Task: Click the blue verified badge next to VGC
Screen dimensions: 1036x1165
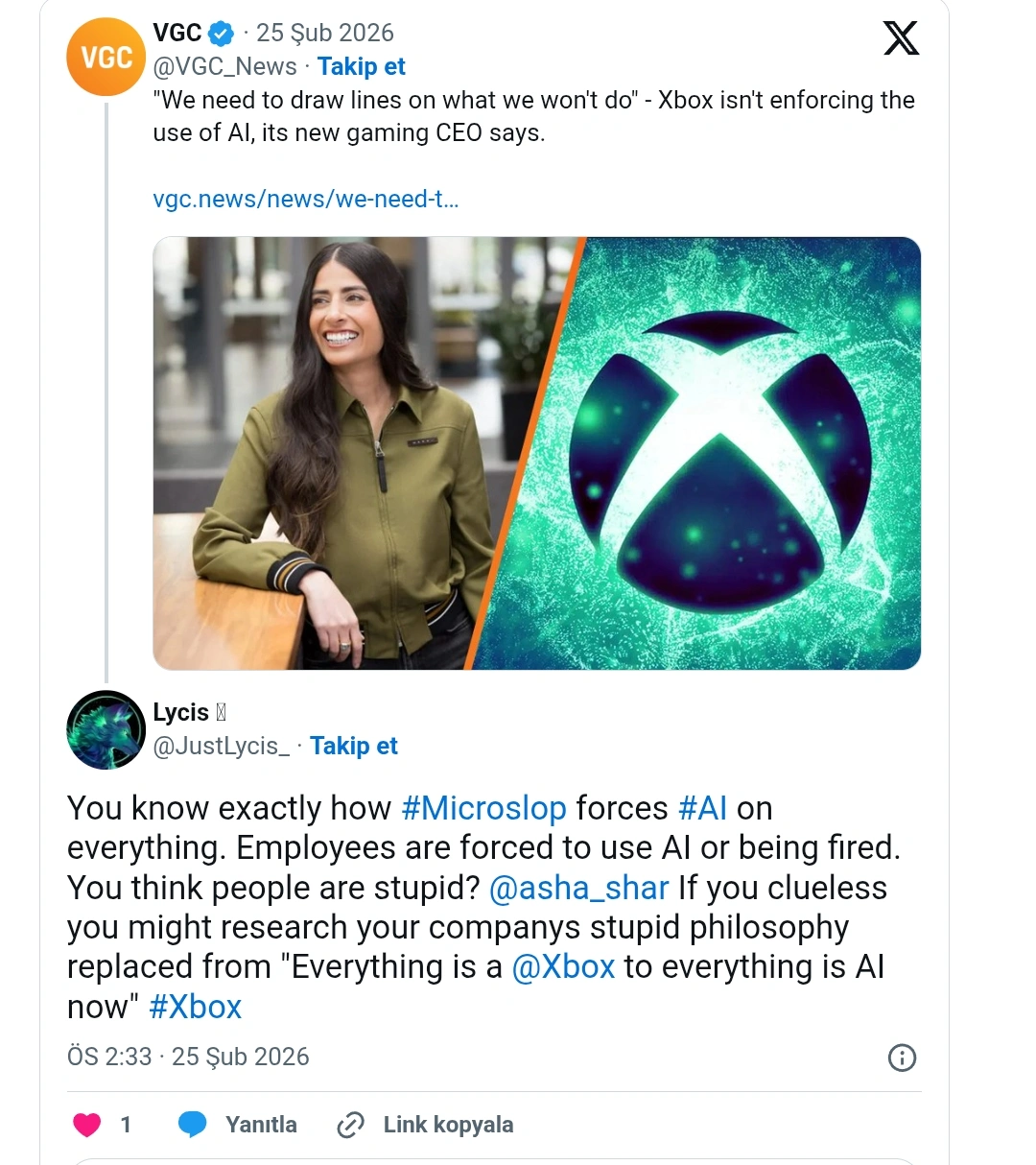Action: click(x=219, y=32)
